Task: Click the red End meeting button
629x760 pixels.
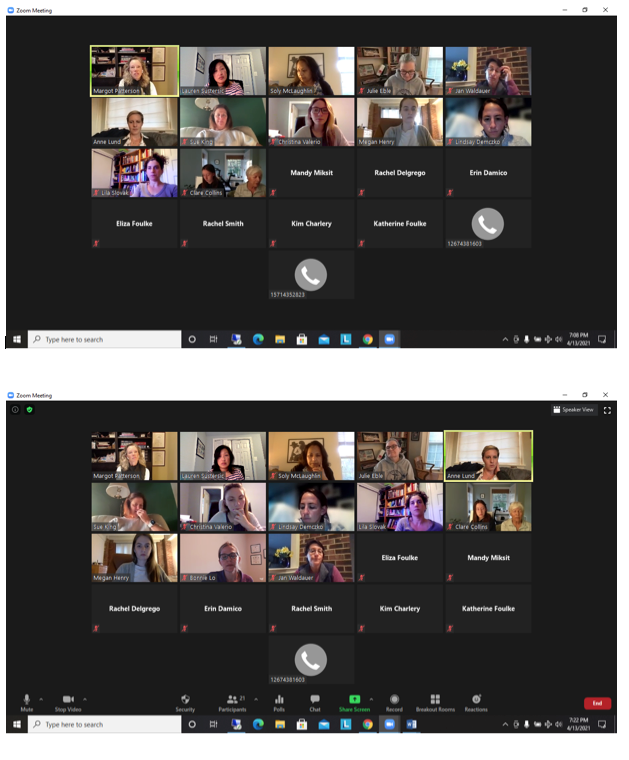Action: 597,703
